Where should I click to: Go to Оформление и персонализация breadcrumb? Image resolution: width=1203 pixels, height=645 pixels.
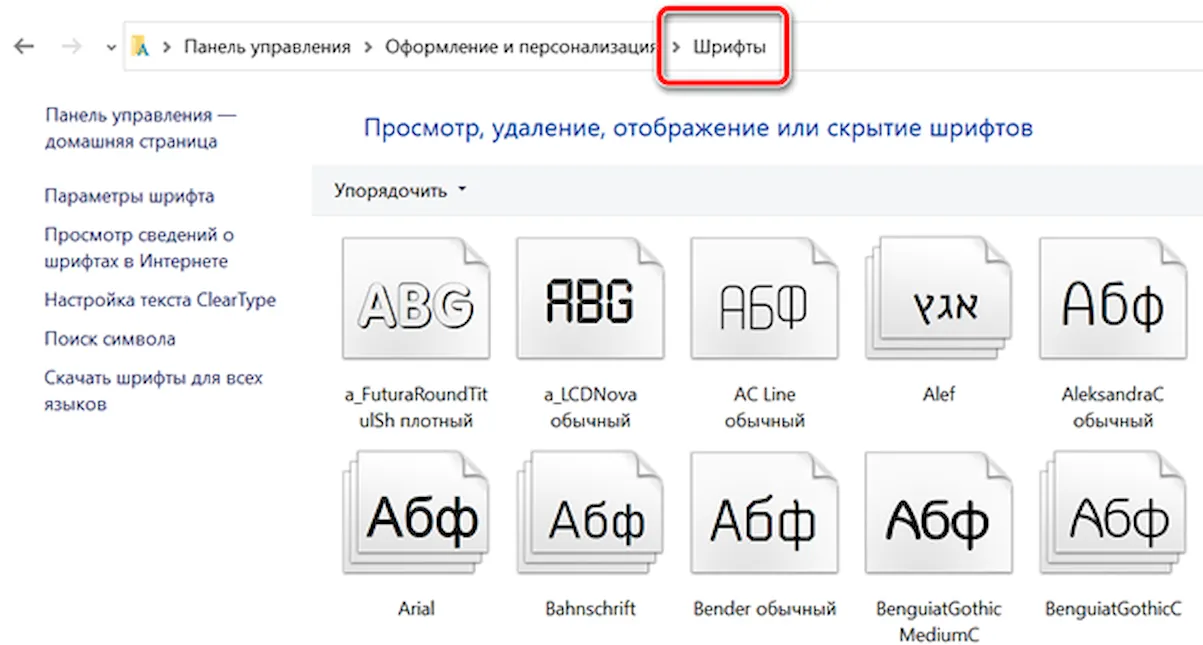pos(521,47)
